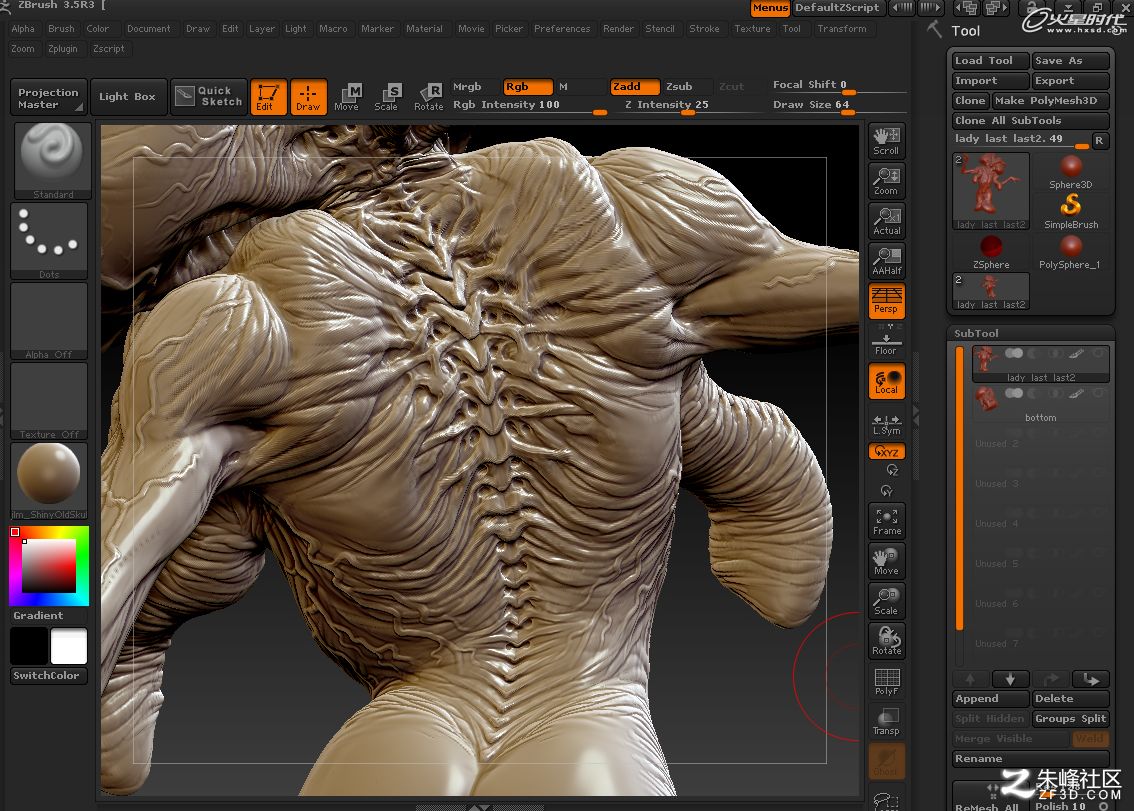
Task: Select the SimpleBrush tool
Action: pyautogui.click(x=1070, y=212)
